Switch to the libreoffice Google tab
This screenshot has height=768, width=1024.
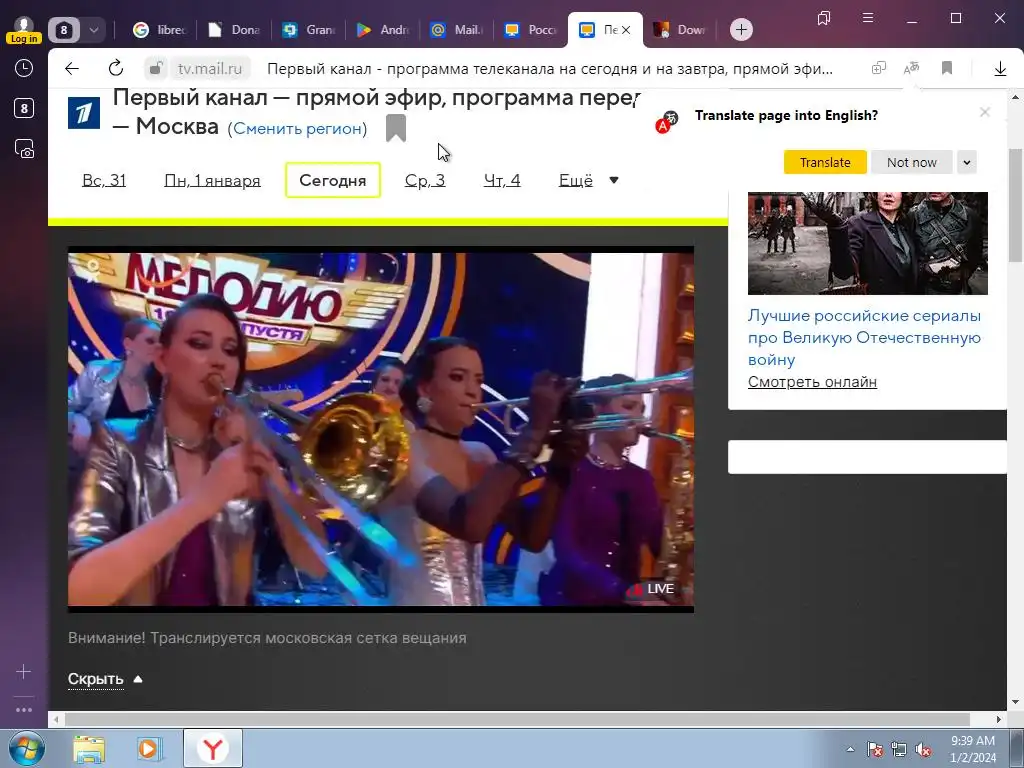click(160, 30)
